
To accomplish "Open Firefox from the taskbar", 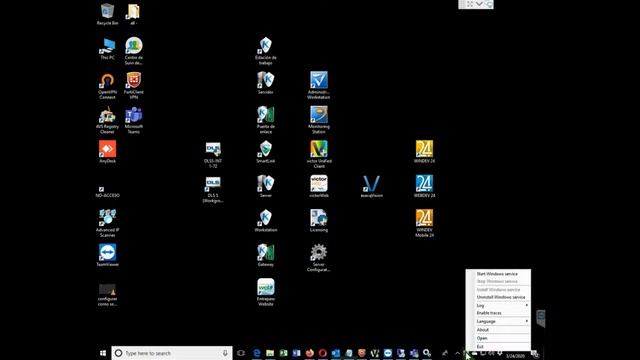I will (309, 353).
